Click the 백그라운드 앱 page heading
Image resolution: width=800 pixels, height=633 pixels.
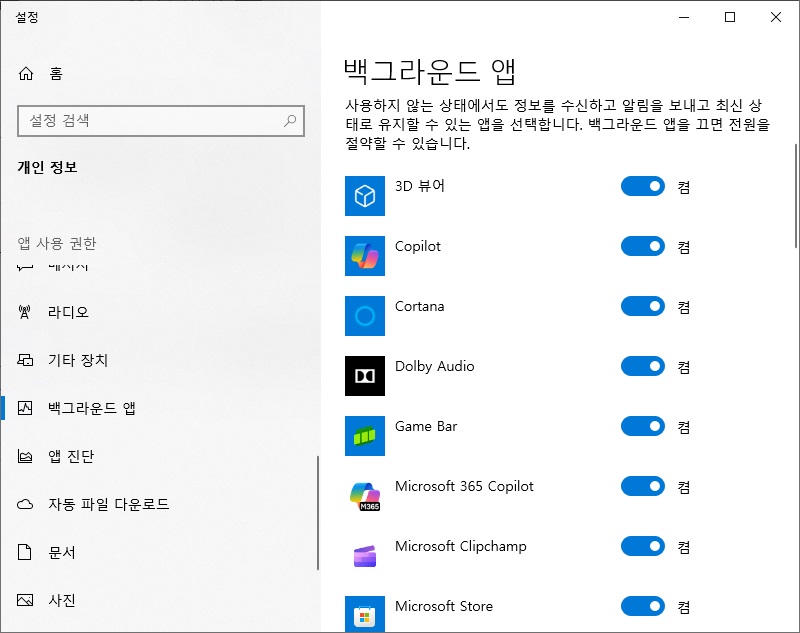coord(430,71)
